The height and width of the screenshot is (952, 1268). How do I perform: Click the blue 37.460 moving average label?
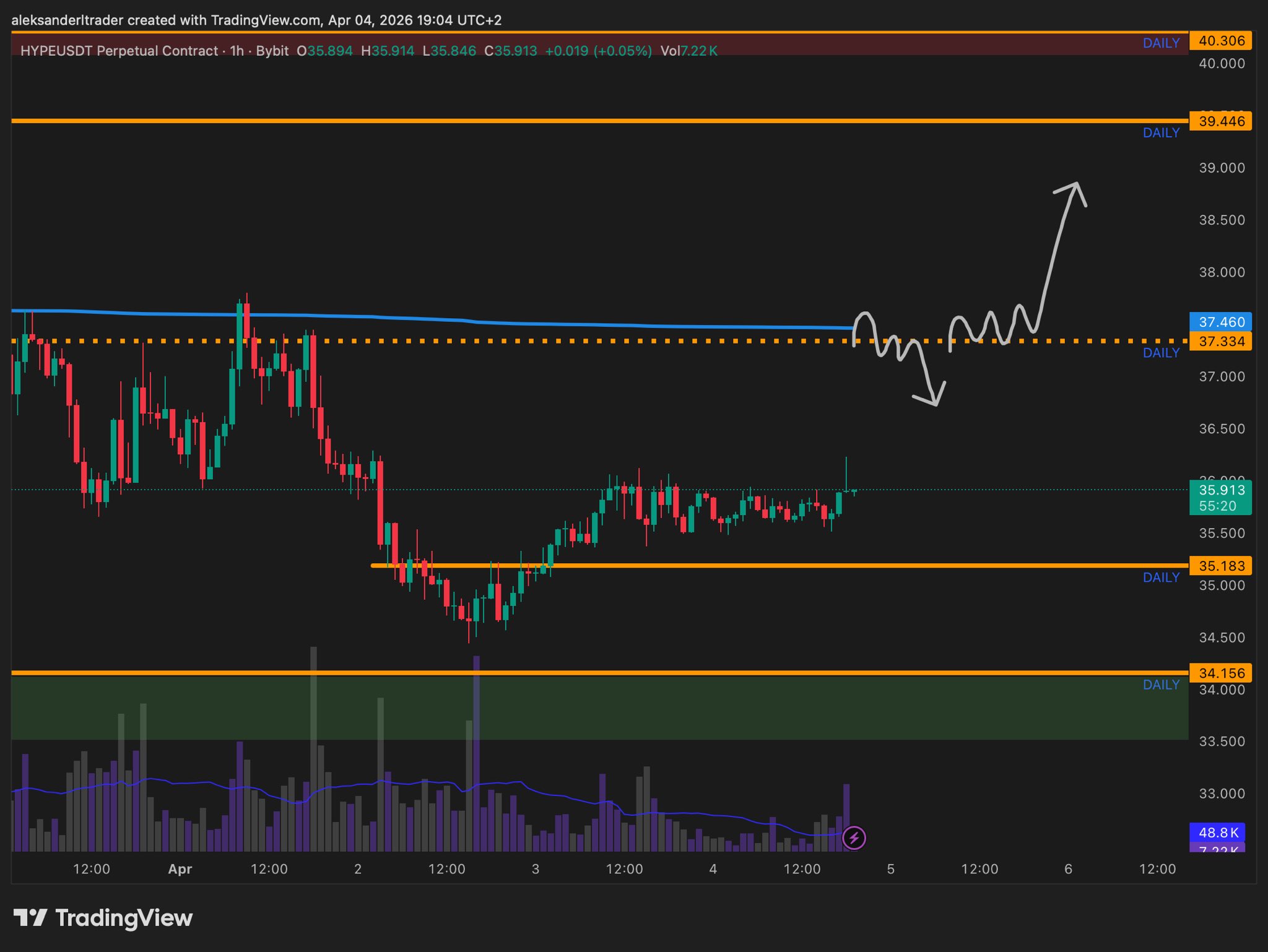1220,322
